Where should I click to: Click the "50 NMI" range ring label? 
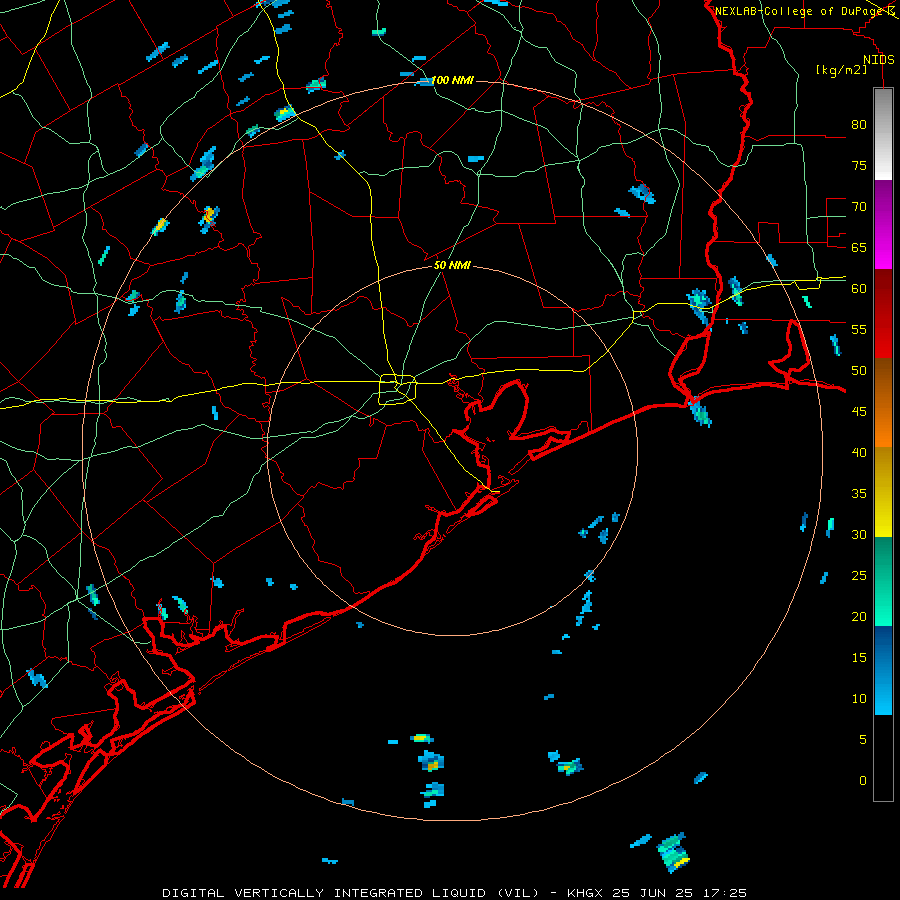pyautogui.click(x=452, y=265)
